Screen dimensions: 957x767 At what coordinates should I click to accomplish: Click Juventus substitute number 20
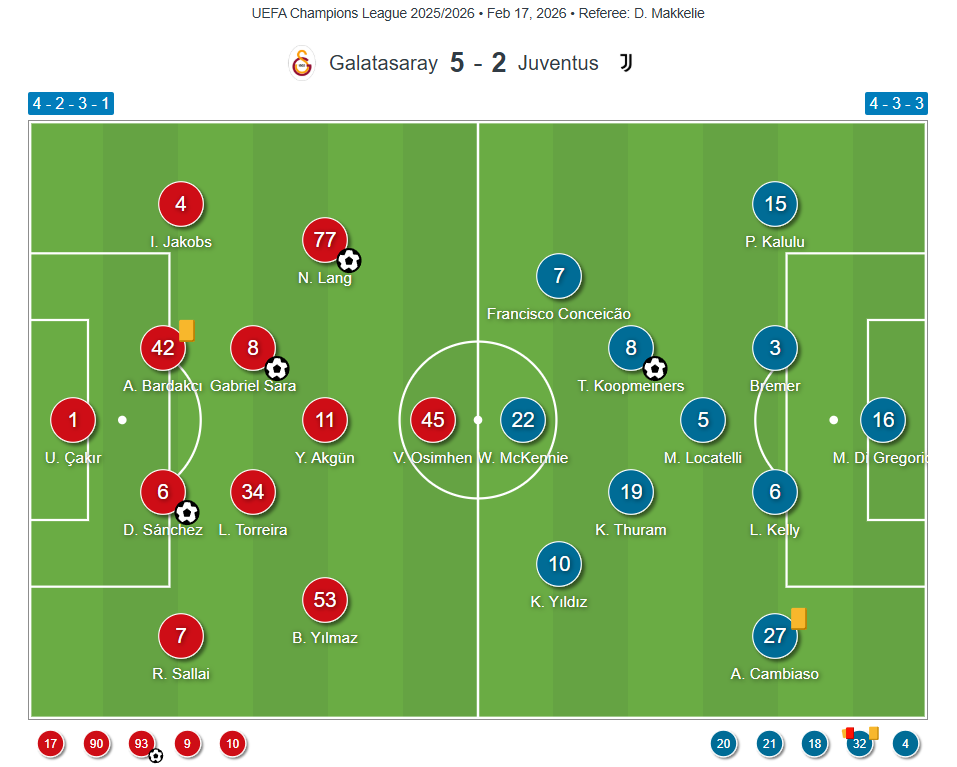[x=723, y=744]
